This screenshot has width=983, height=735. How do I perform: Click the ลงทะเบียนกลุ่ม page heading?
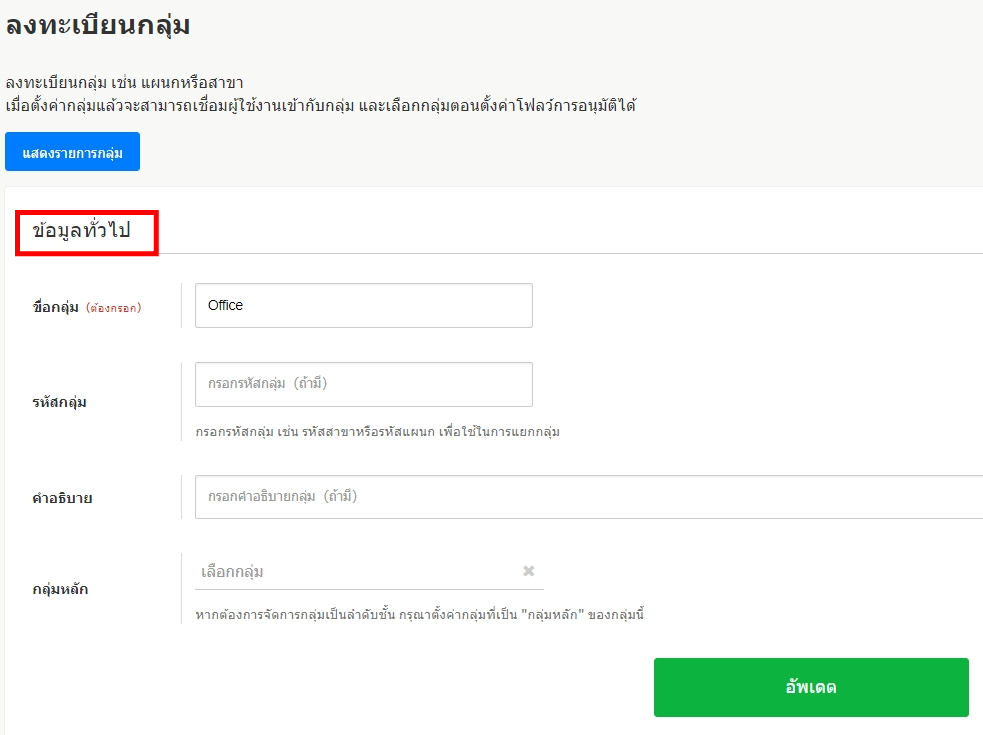[98, 27]
